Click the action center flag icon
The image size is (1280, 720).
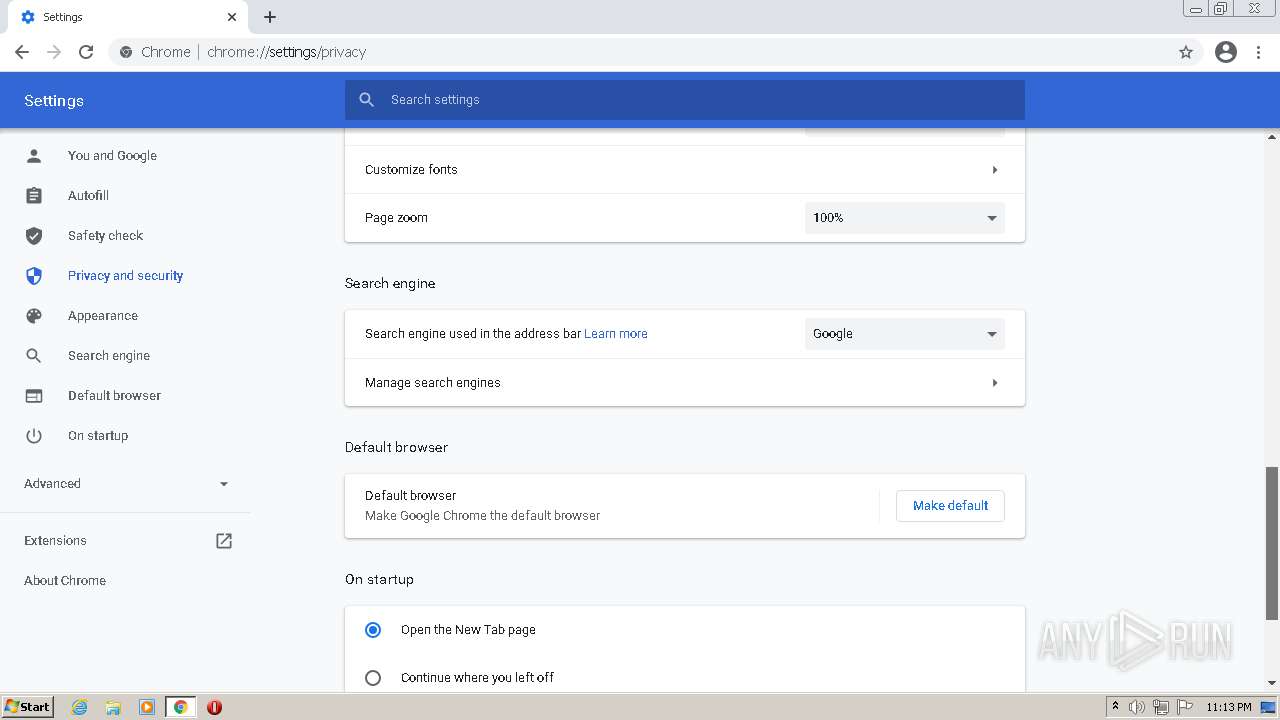tap(1184, 707)
